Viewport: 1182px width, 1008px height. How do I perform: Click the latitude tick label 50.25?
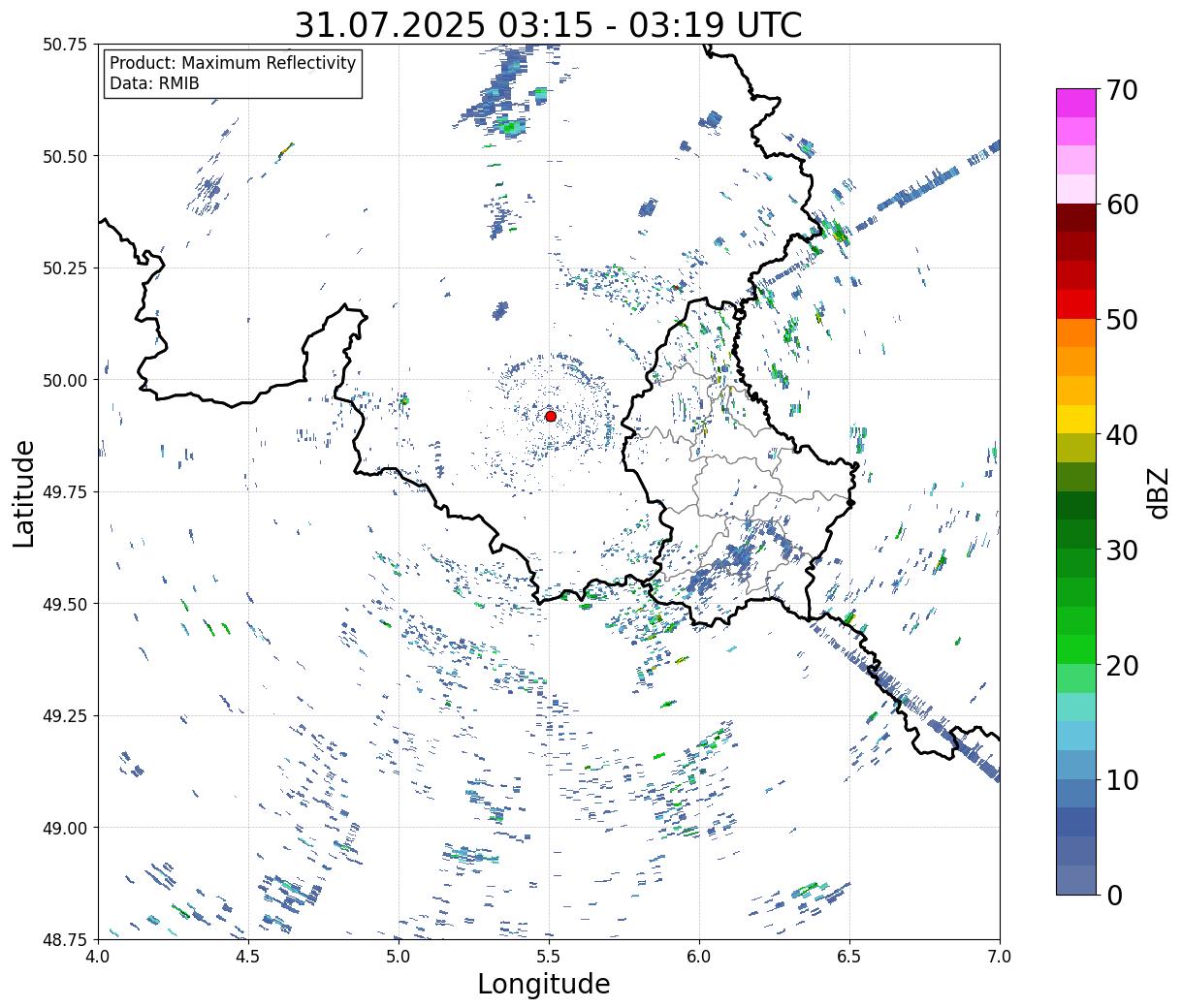[65, 268]
